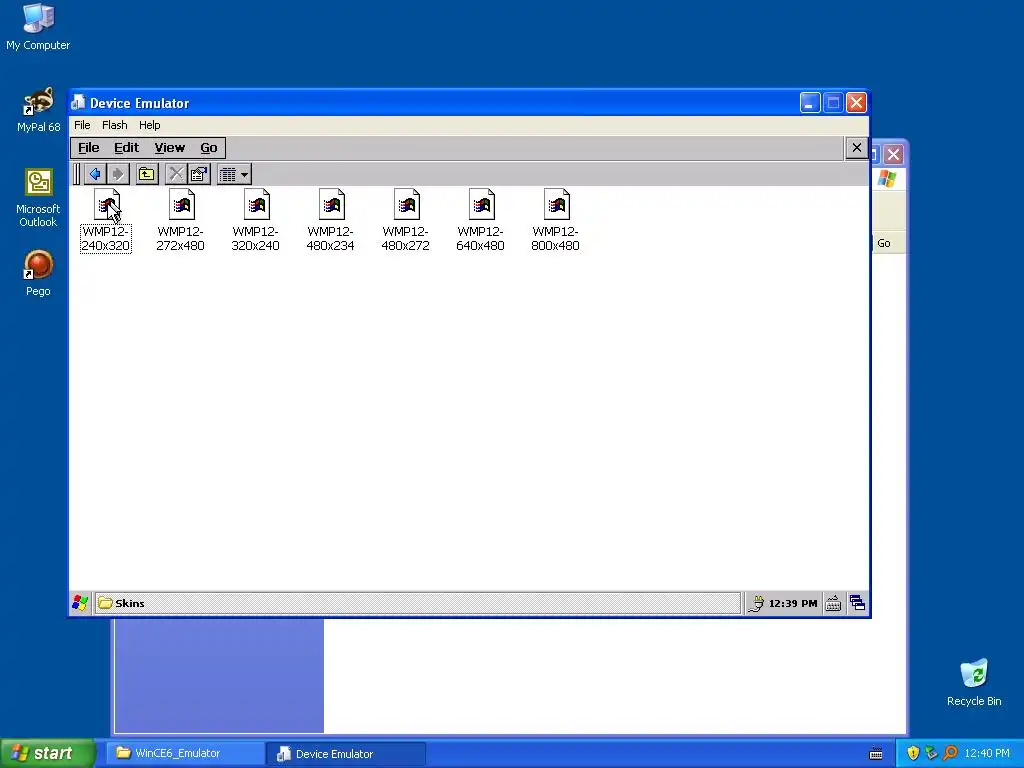Click the security shield tray icon
The image size is (1024, 768).
pyautogui.click(x=913, y=753)
